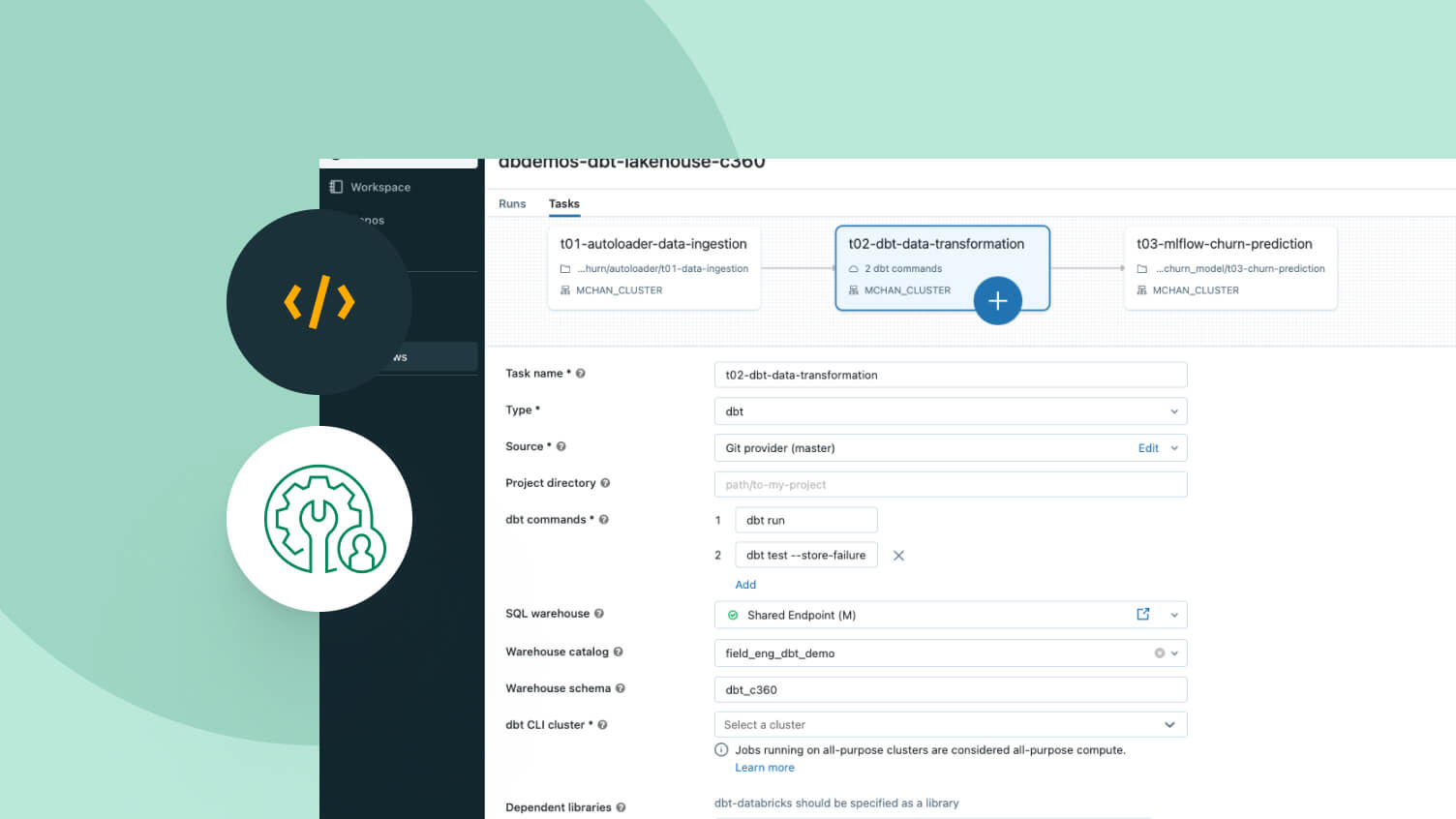Click the cluster icon in t03 task card

coord(1142,290)
